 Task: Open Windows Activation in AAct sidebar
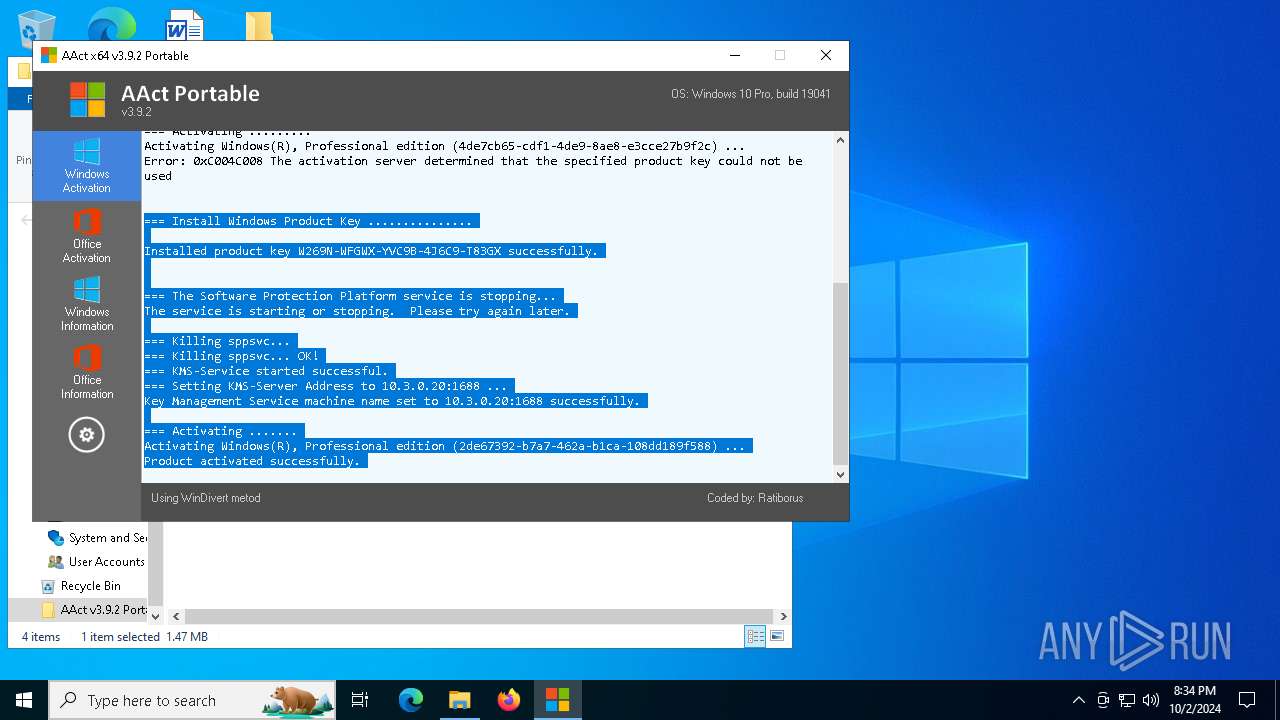click(87, 166)
